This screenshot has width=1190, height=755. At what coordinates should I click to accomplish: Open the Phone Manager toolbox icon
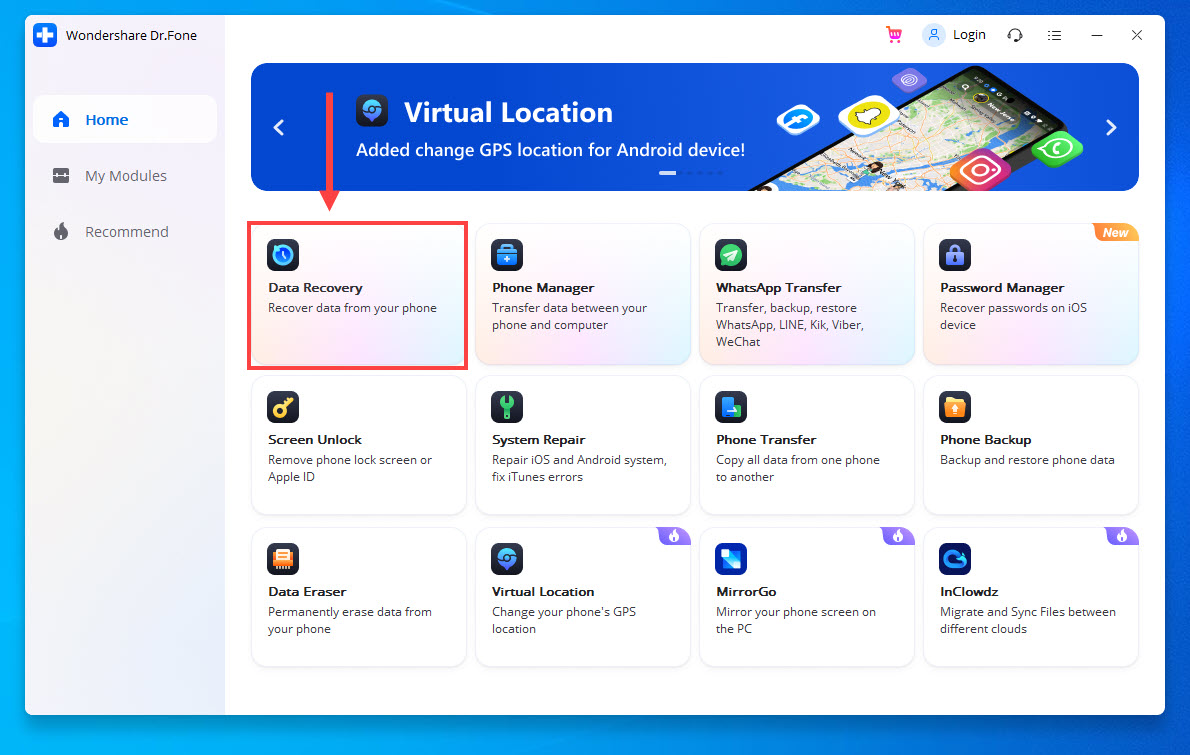[x=507, y=255]
